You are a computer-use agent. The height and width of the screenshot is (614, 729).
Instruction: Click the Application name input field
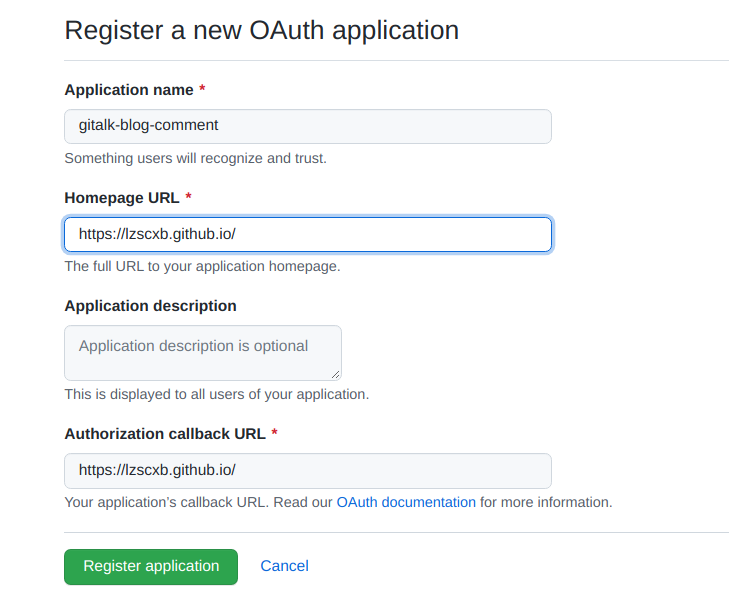coord(307,126)
